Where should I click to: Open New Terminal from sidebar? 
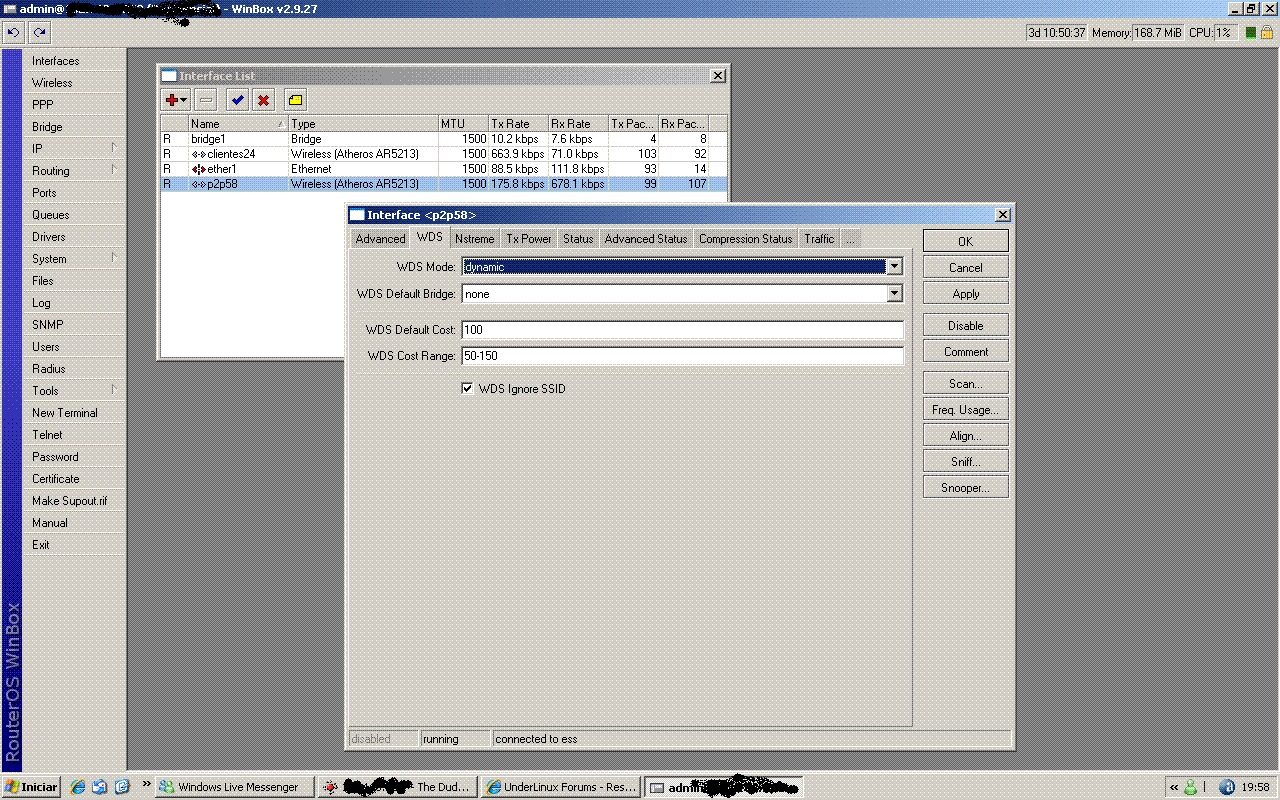click(74, 413)
